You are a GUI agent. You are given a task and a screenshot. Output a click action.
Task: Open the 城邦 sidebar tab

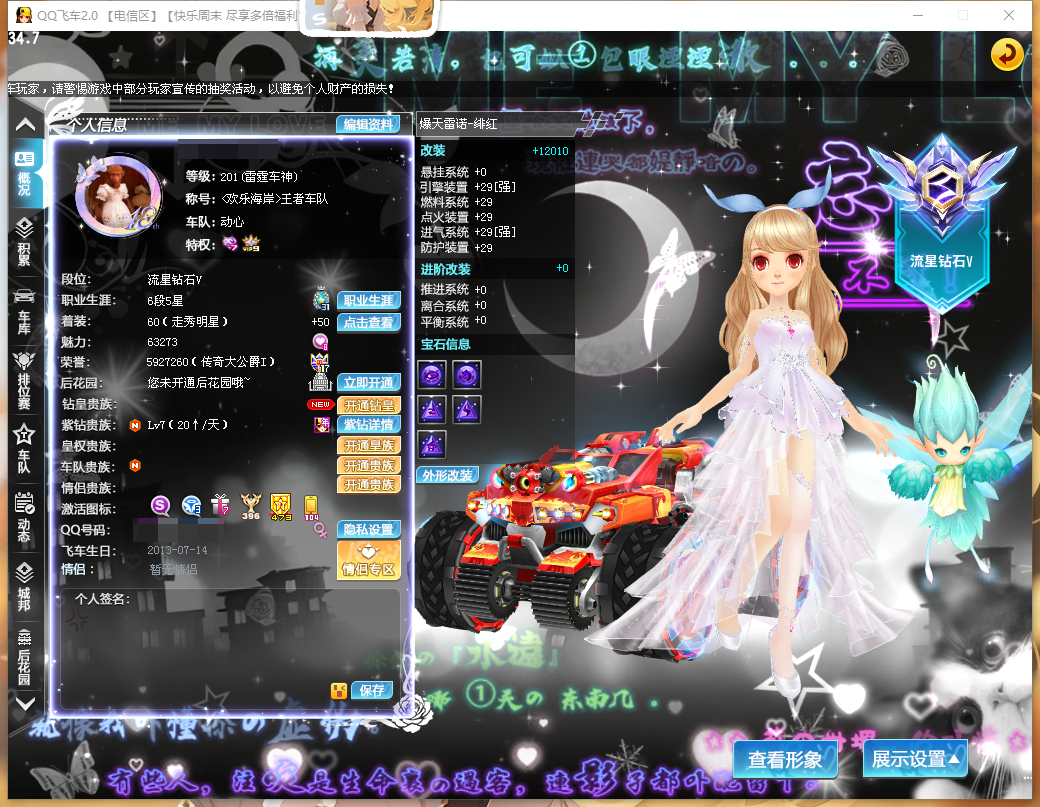[25, 587]
